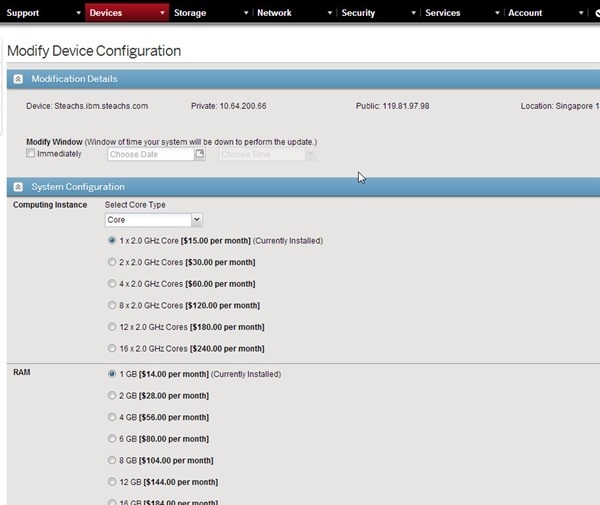Enable the Immediately checkbox

(x=31, y=154)
